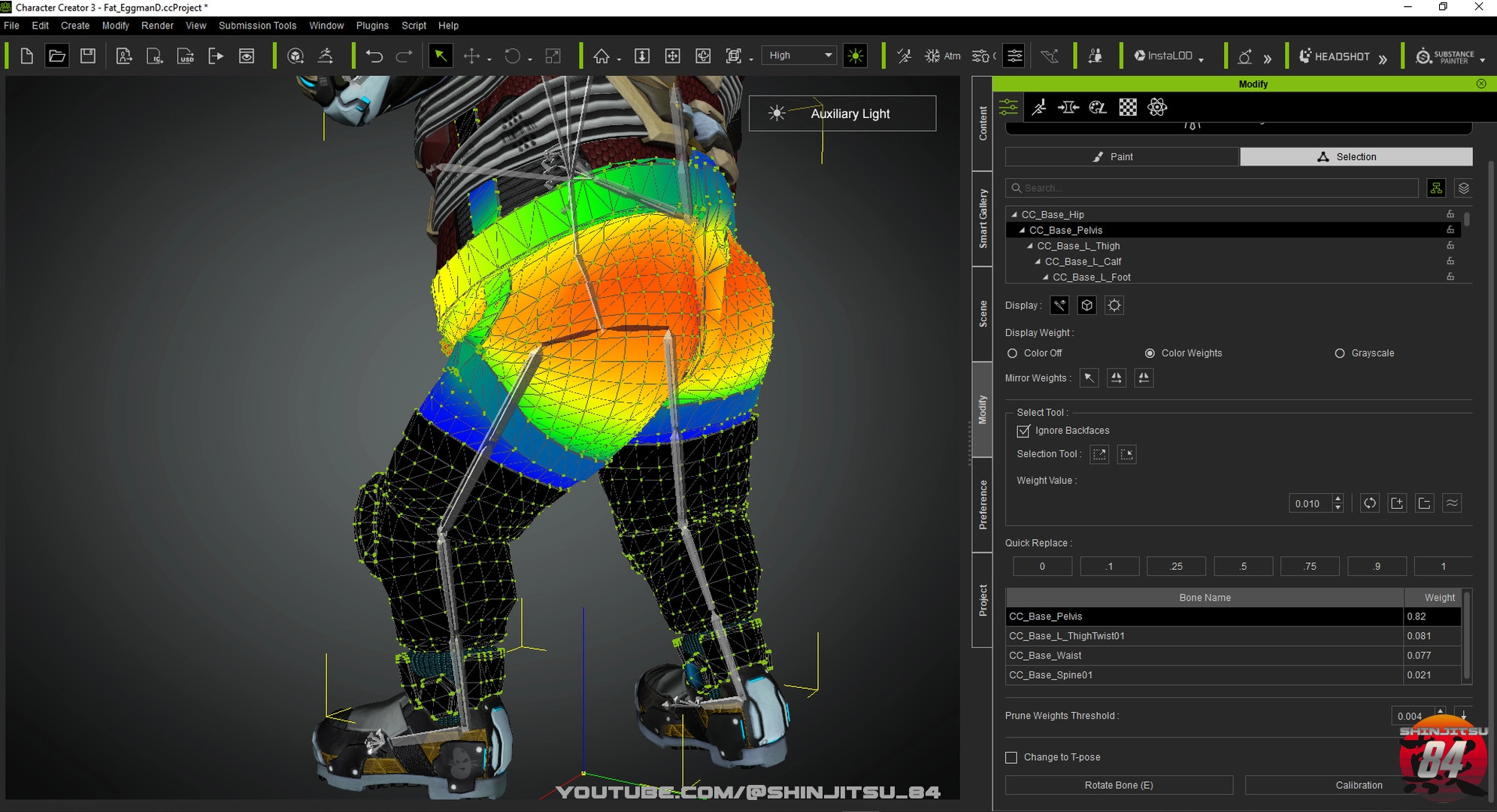Click the Undo arrow in toolbar
The width and height of the screenshot is (1497, 812).
click(x=374, y=56)
